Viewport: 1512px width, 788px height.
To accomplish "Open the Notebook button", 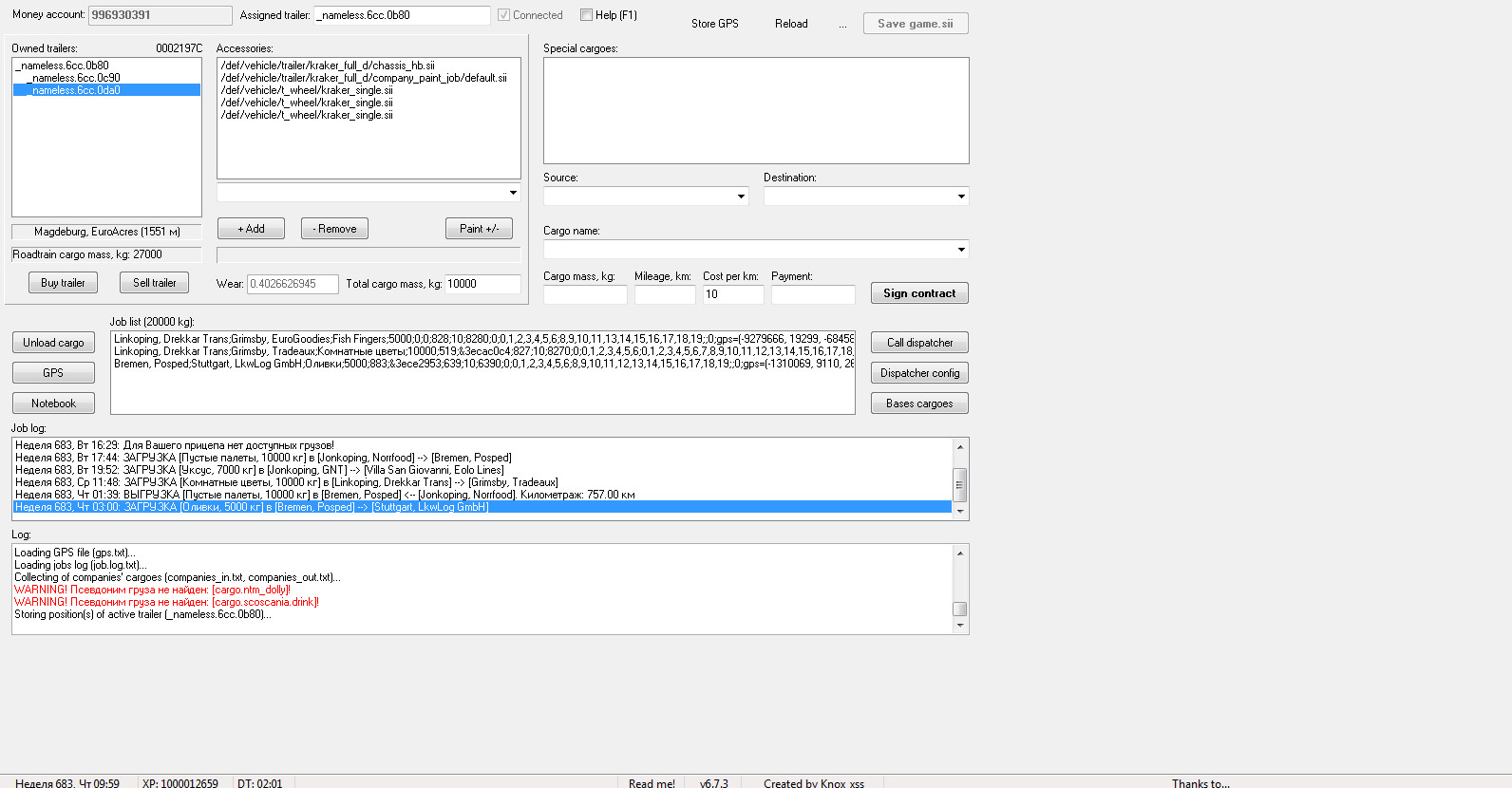I will point(53,403).
